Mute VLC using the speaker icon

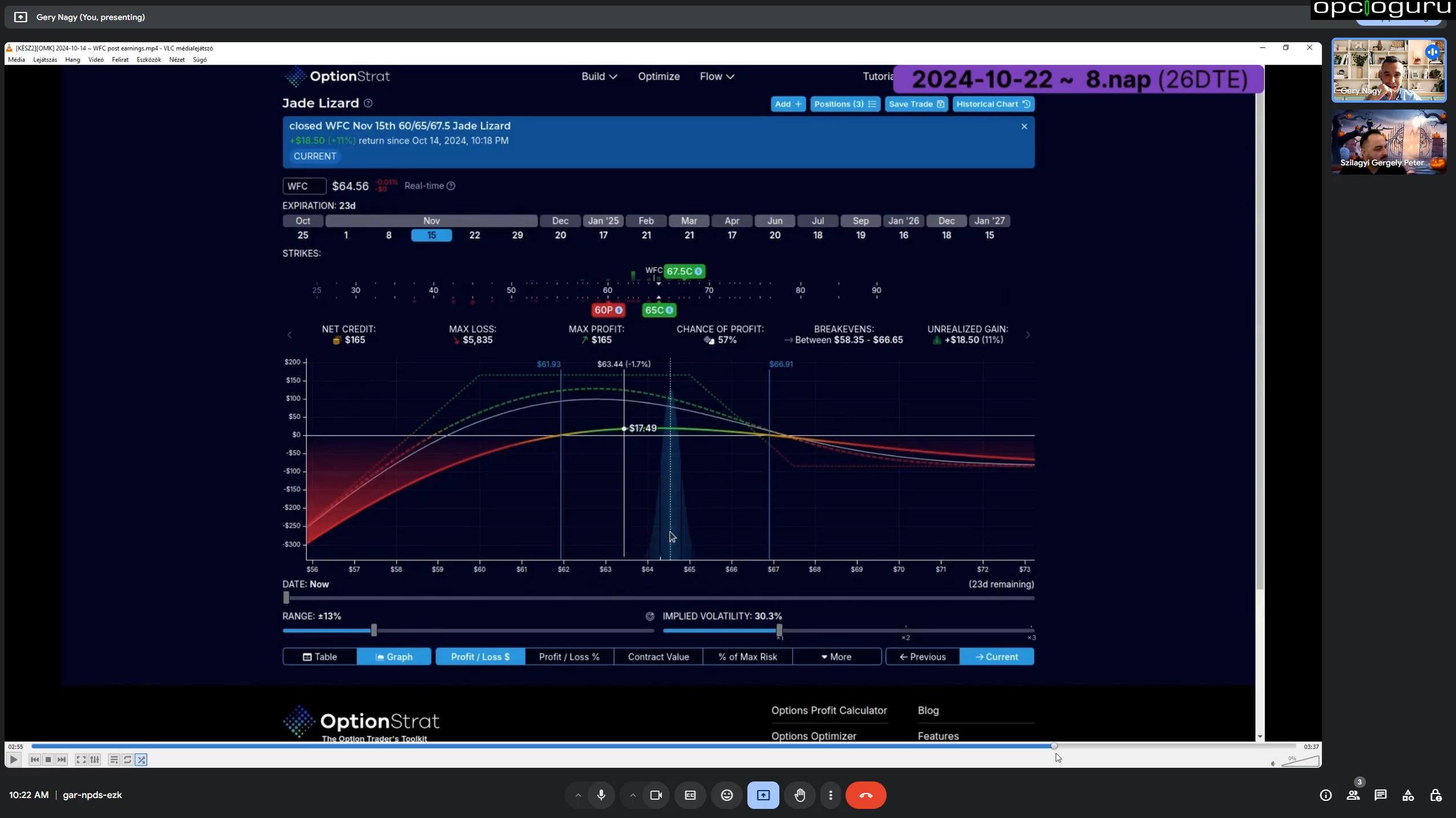coord(1273,763)
